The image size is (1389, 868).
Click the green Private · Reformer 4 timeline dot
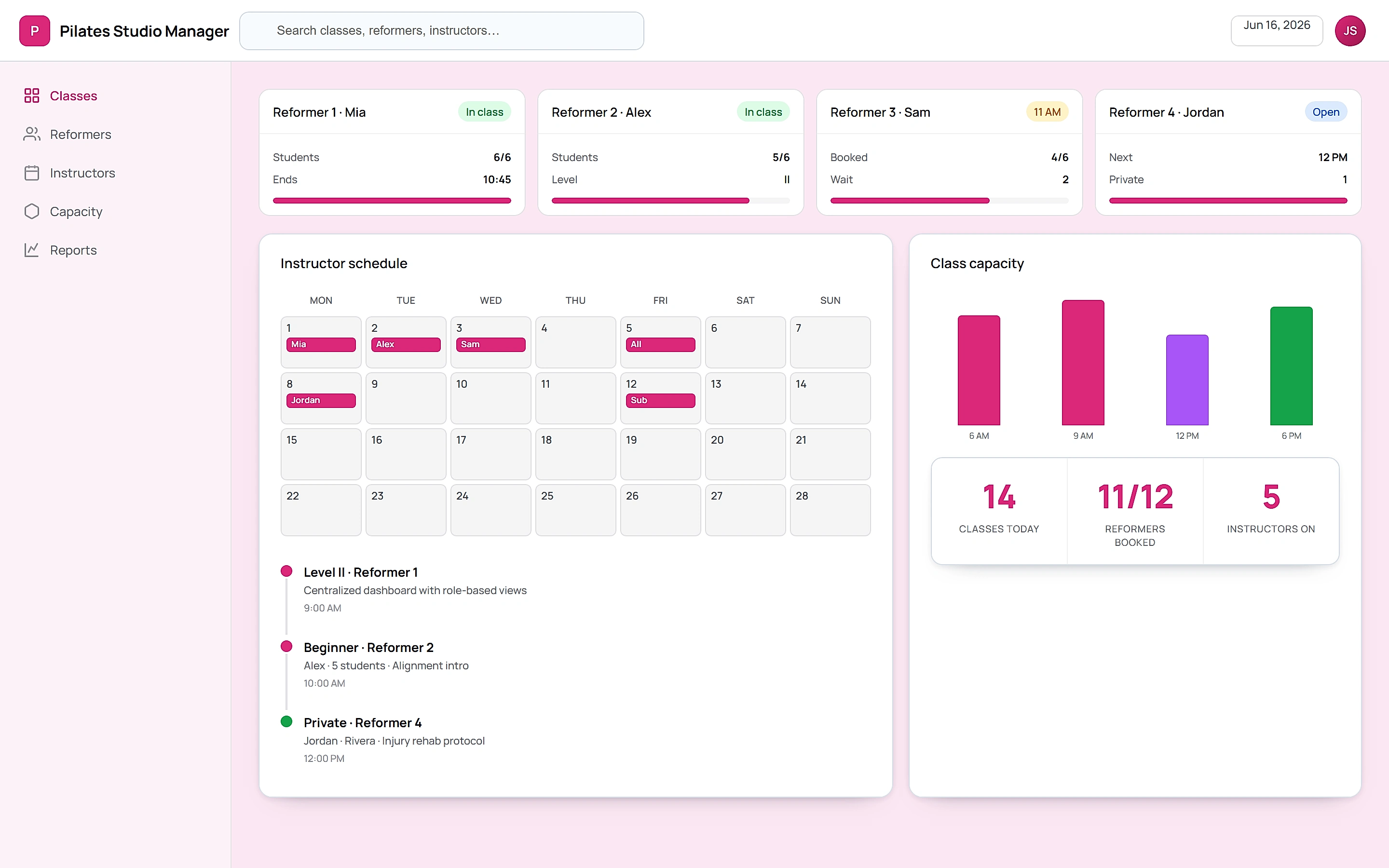pyautogui.click(x=286, y=721)
